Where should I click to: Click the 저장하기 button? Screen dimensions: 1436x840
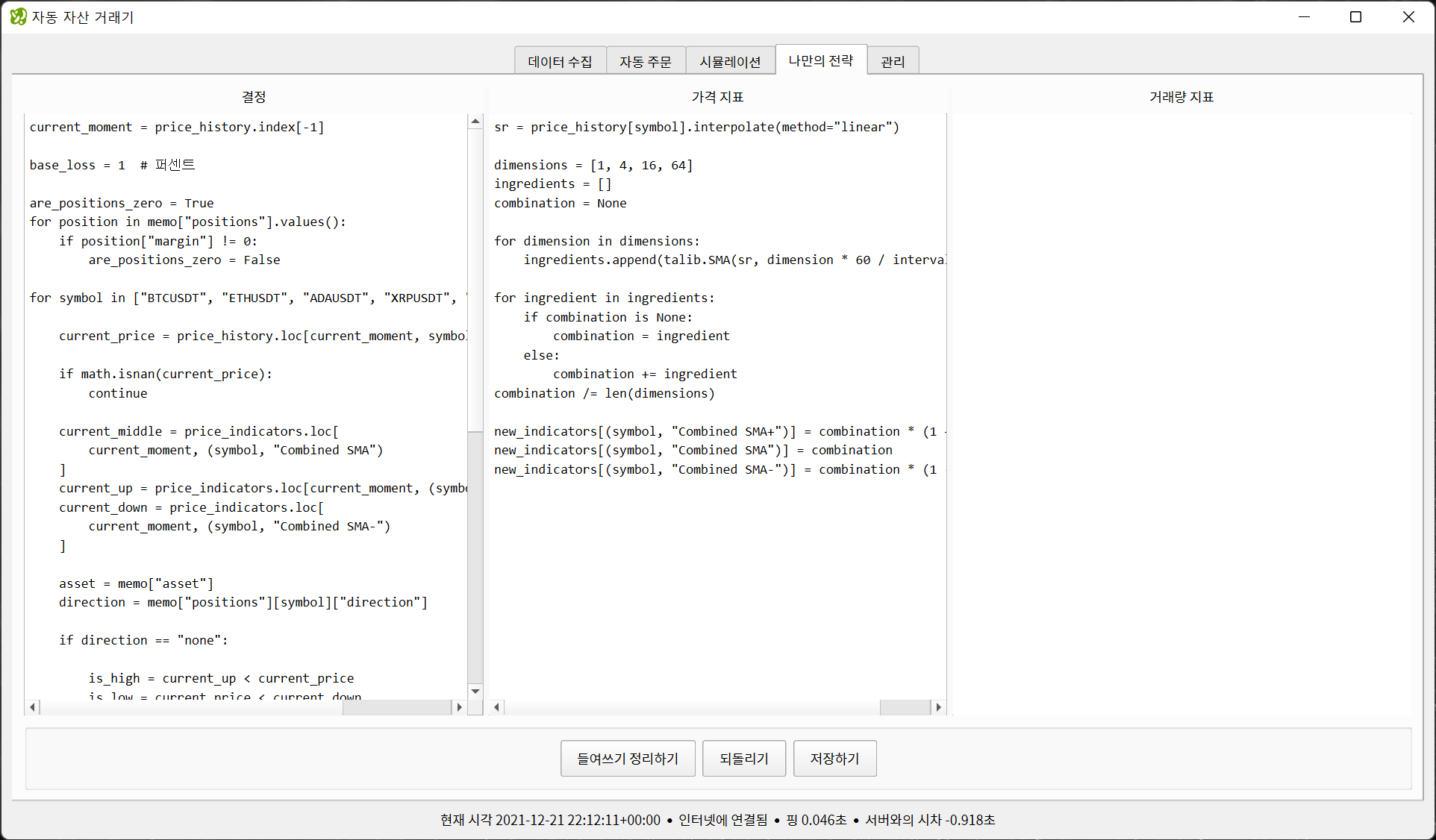pyautogui.click(x=834, y=758)
